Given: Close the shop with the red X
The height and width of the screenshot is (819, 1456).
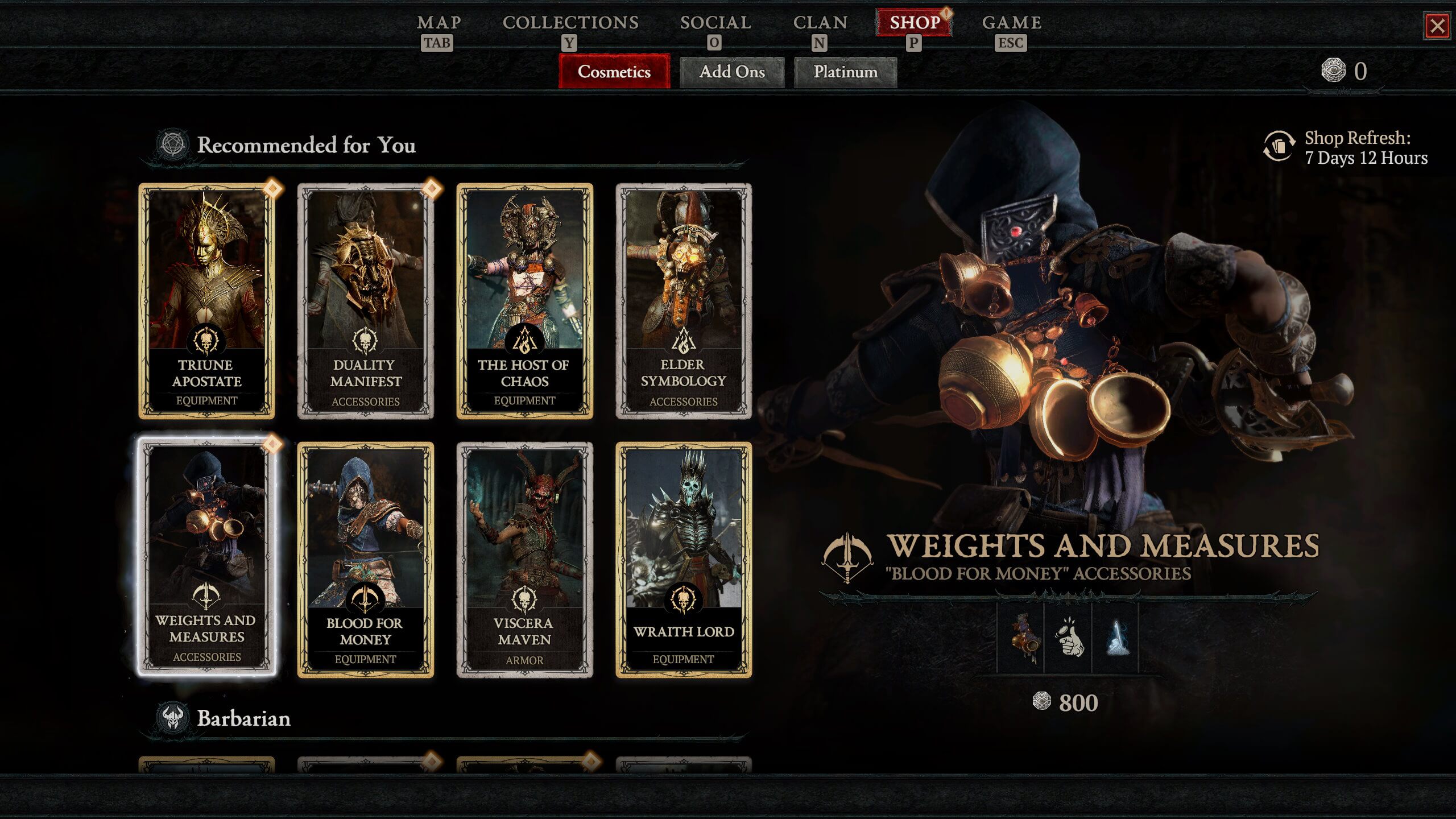Looking at the screenshot, I should tap(1438, 26).
